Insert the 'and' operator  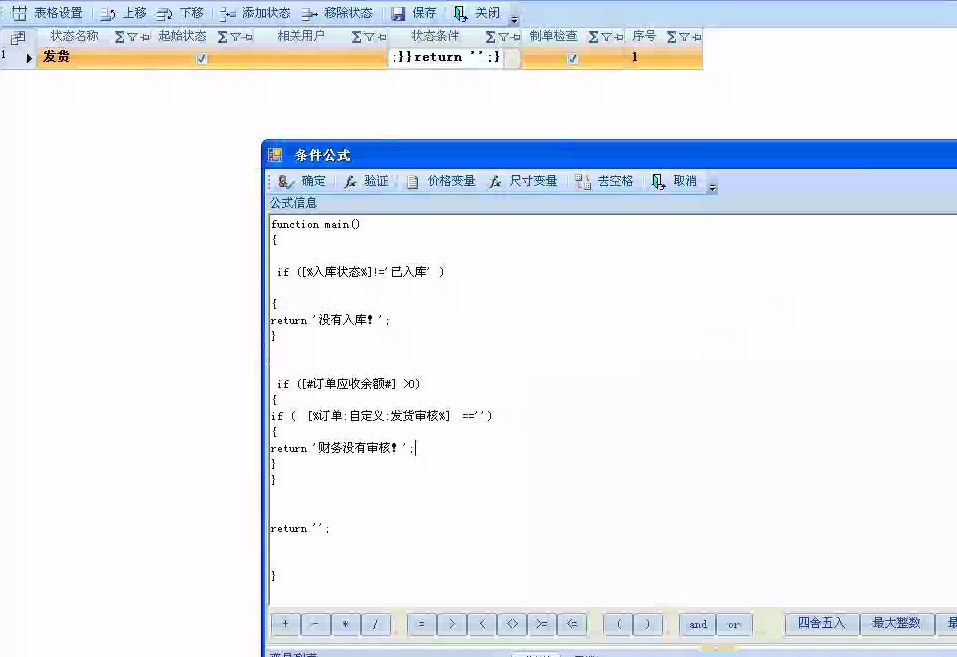[698, 624]
